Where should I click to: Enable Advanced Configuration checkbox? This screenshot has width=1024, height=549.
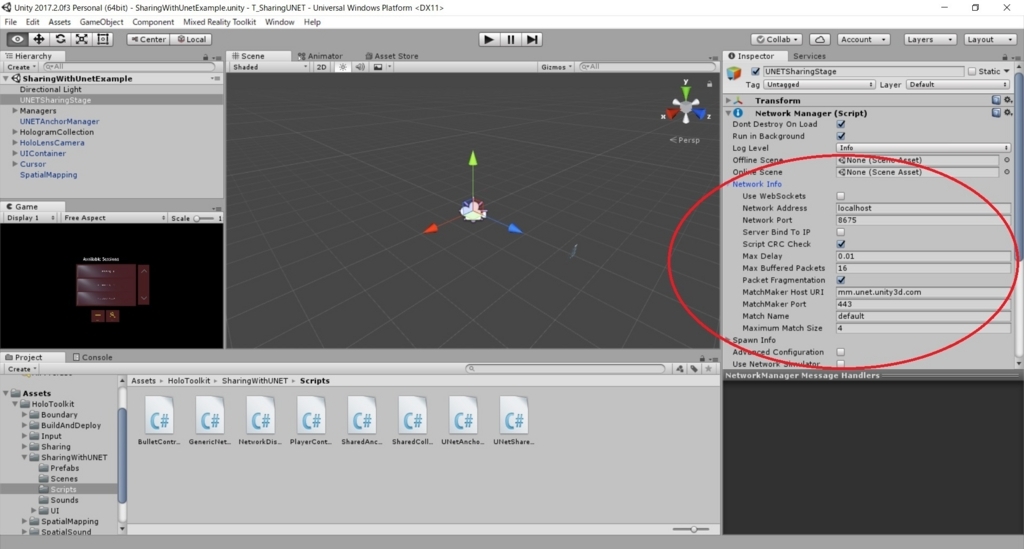(841, 352)
